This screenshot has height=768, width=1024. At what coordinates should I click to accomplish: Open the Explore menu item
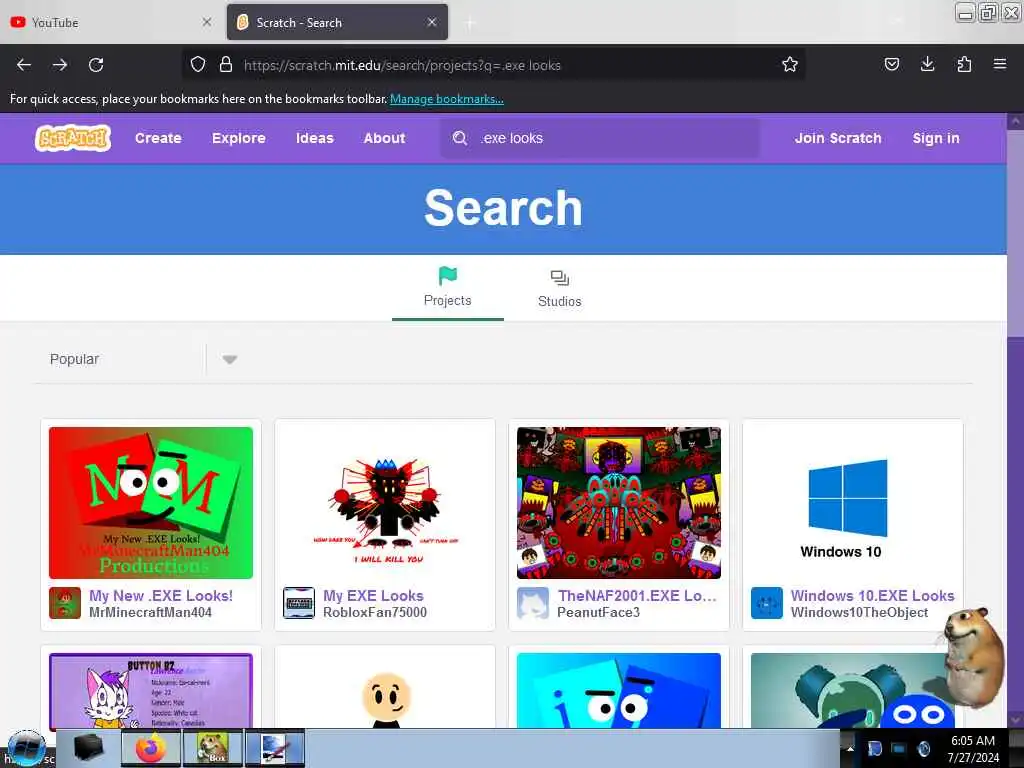[238, 138]
